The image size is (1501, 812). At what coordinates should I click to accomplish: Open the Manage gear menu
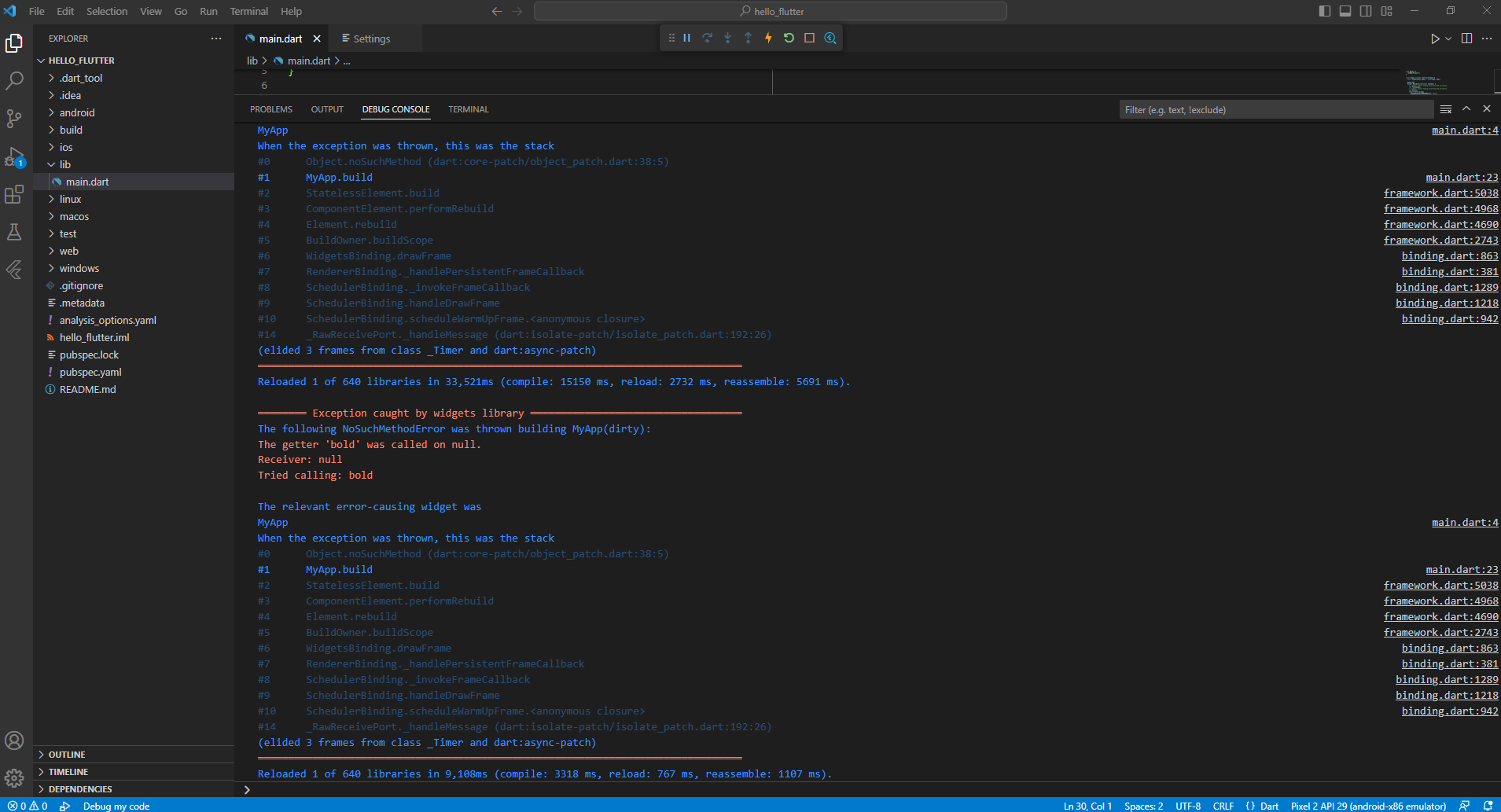pyautogui.click(x=14, y=778)
